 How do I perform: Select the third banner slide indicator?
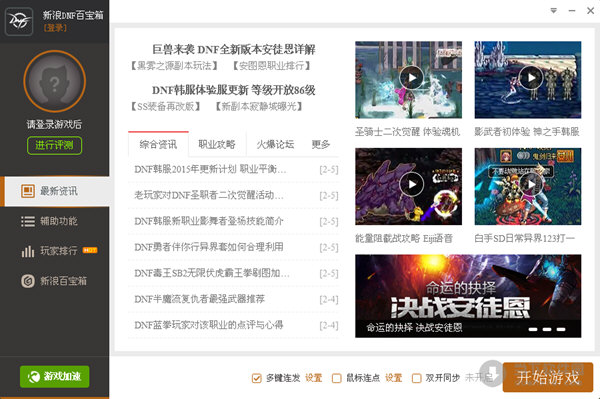point(561,329)
